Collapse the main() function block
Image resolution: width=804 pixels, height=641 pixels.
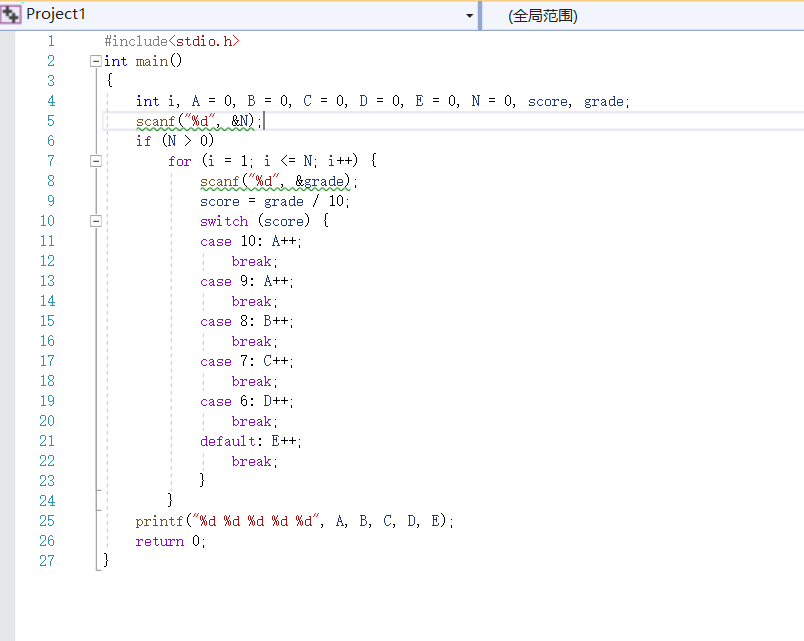(96, 61)
